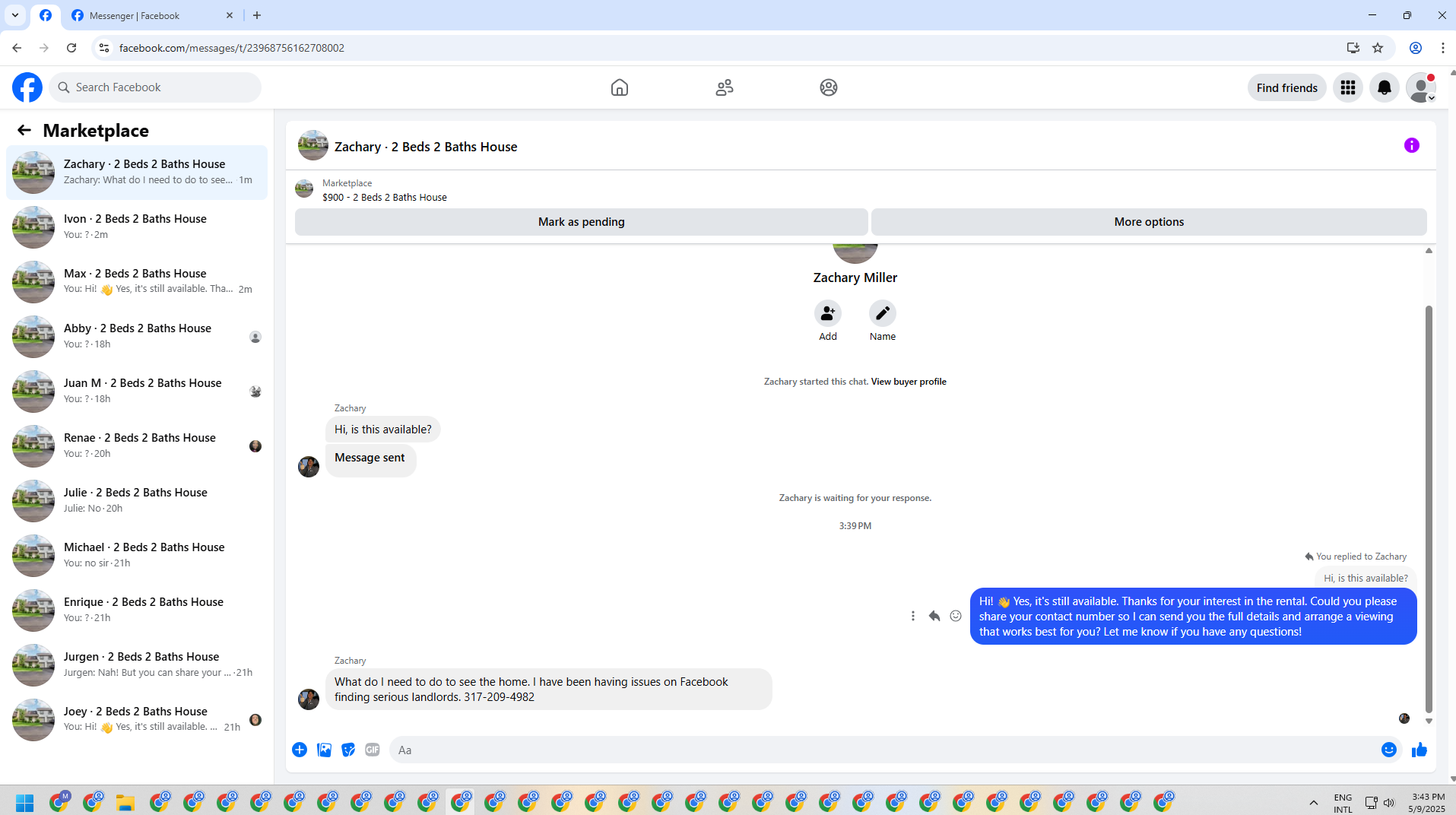The height and width of the screenshot is (815, 1456).
Task: Open the Windows Start button
Action: pos(24,802)
